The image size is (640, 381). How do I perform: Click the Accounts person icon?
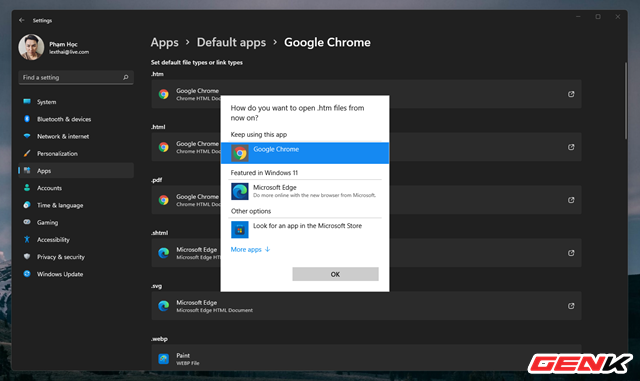tap(27, 187)
